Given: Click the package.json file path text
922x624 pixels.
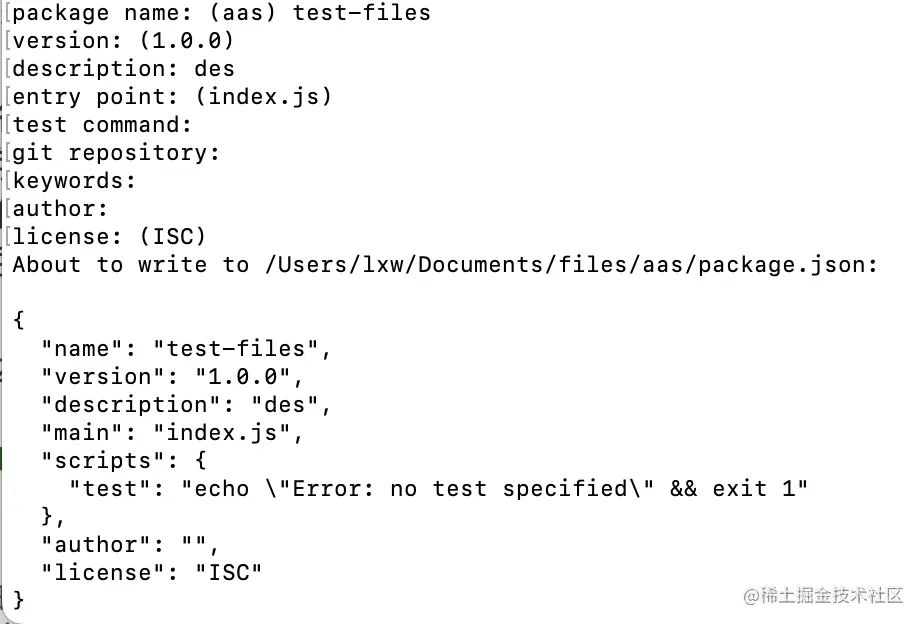Looking at the screenshot, I should (x=570, y=265).
